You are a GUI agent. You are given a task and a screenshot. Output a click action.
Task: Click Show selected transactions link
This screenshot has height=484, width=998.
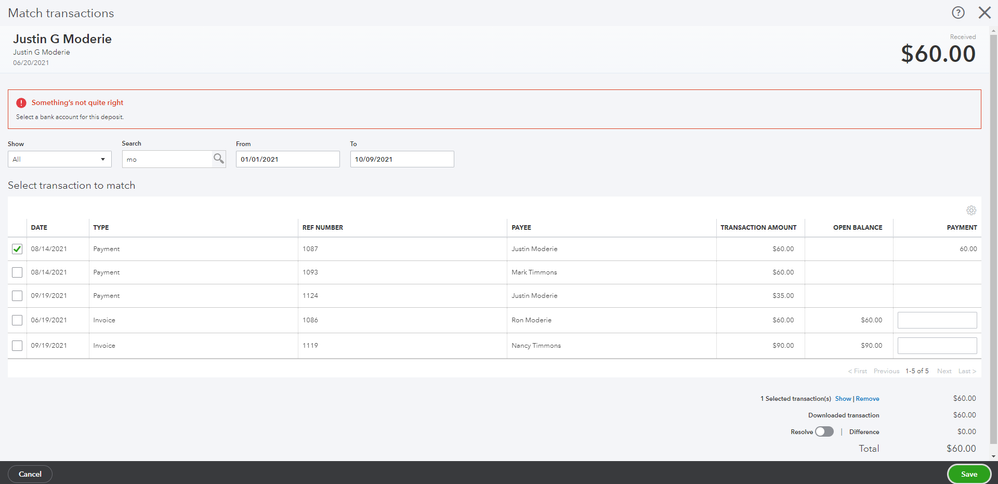point(843,399)
